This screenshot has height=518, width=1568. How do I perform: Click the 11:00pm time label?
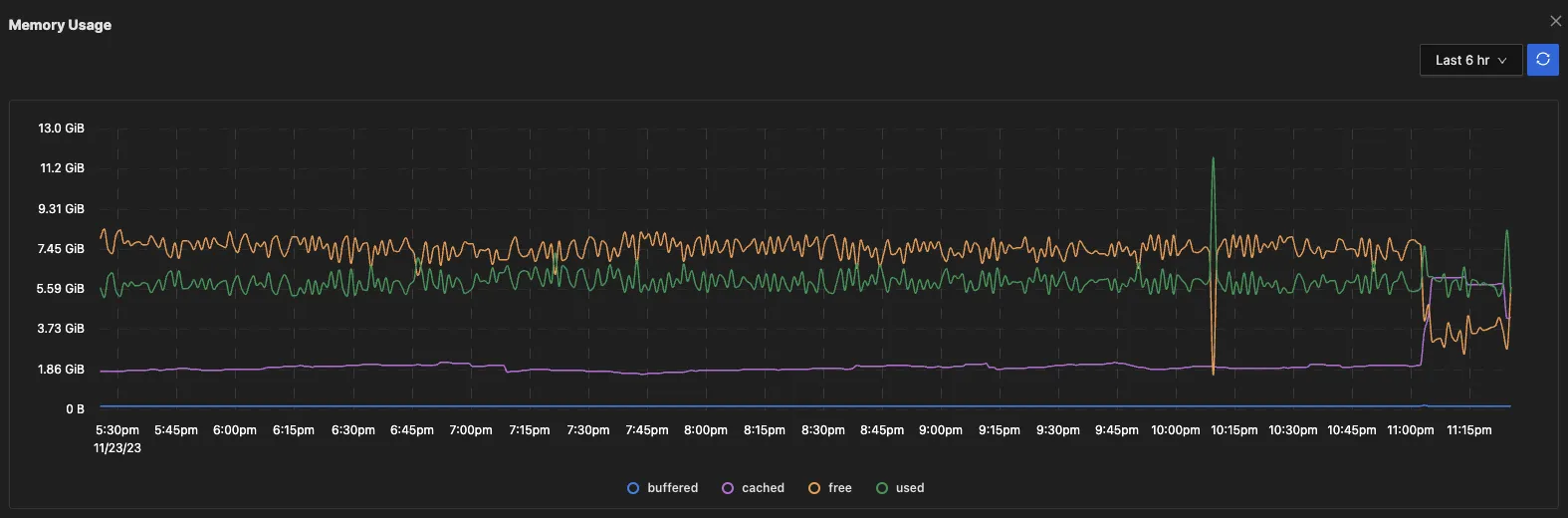pyautogui.click(x=1411, y=430)
